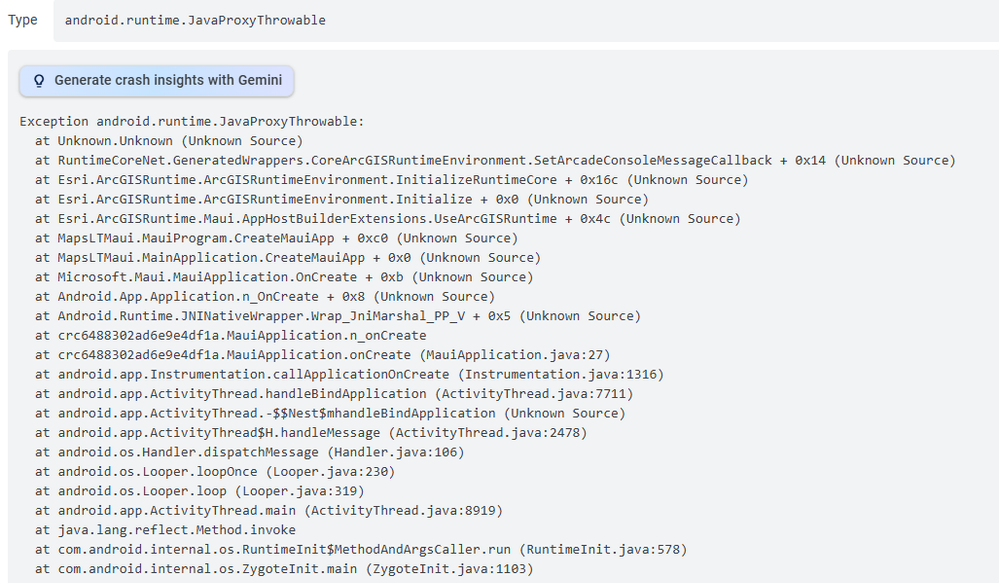The width and height of the screenshot is (999, 583).
Task: Select the Looper.loop (Looper.java:319) line
Action: coord(200,491)
